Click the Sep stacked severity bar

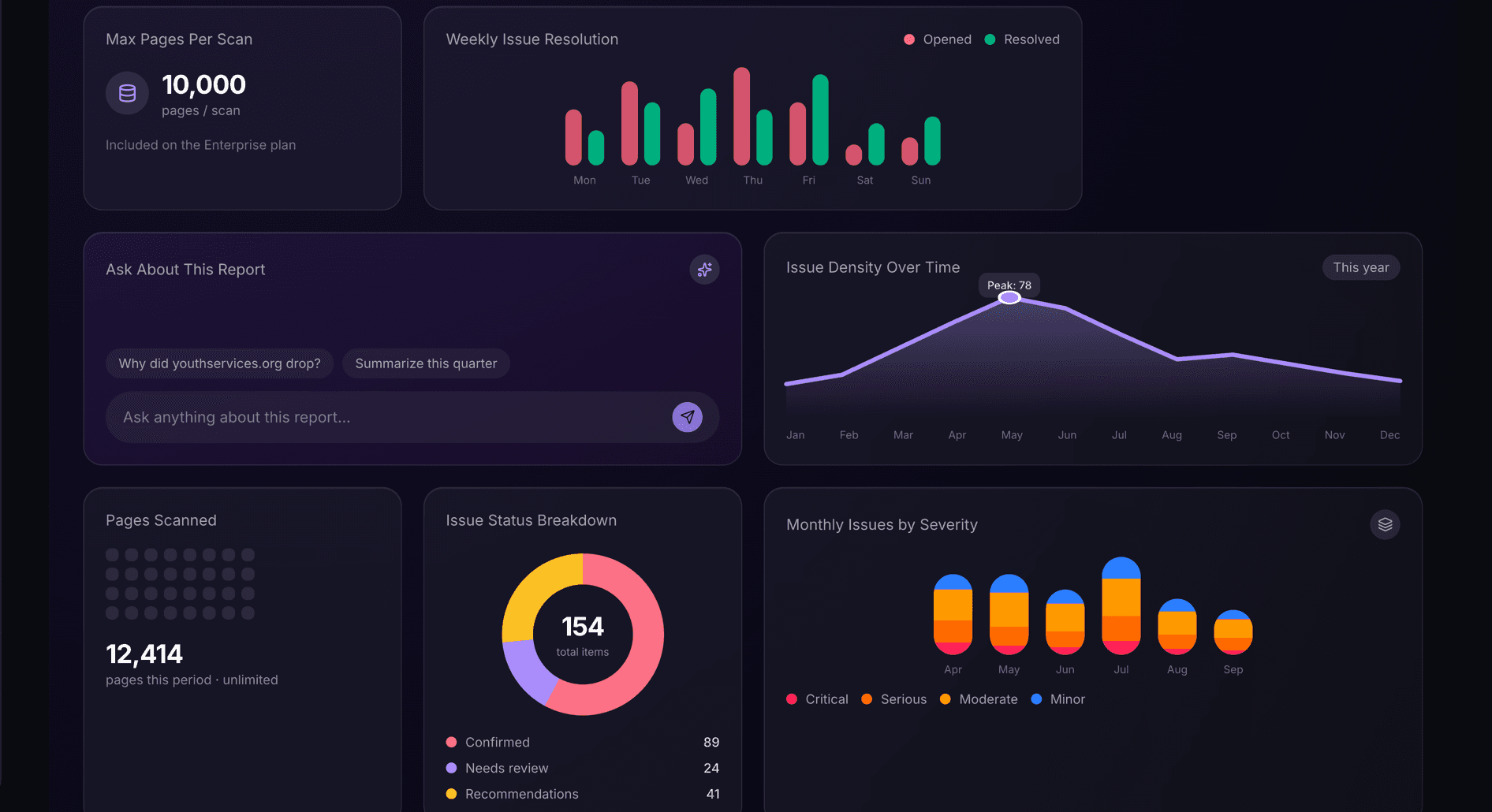pyautogui.click(x=1233, y=632)
